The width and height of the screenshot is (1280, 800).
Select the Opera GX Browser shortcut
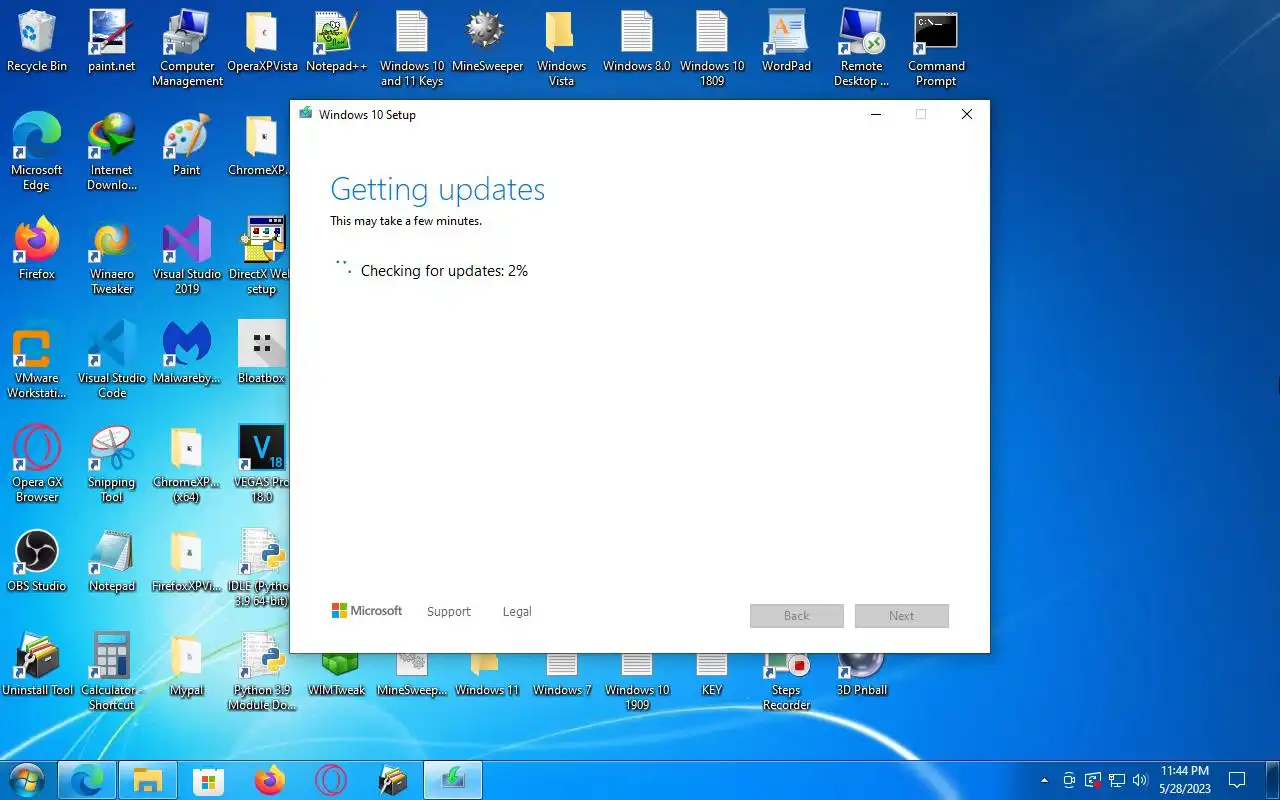[37, 464]
